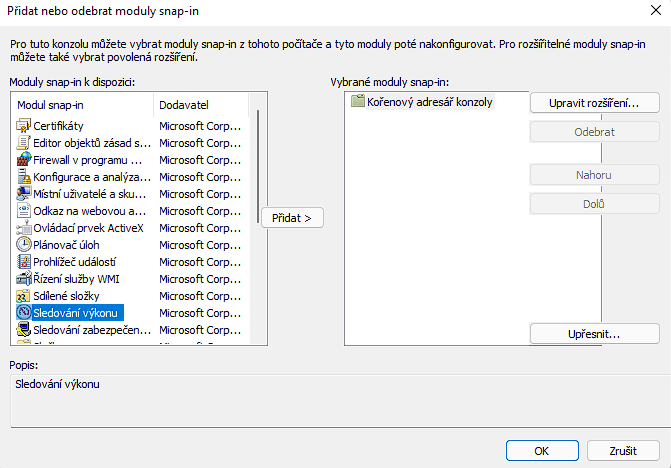This screenshot has width=671, height=468.
Task: Click the Přidat > button
Action: coord(292,218)
